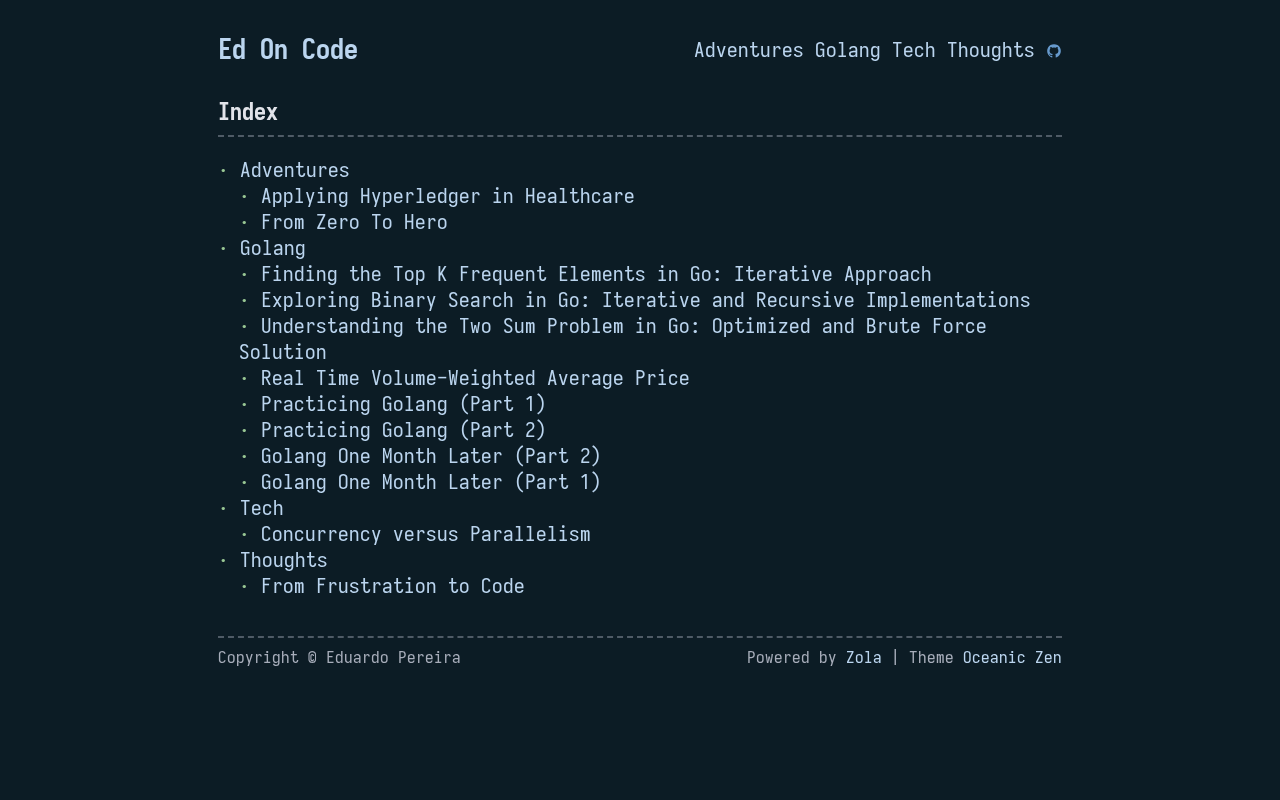1280x800 pixels.
Task: Open the GitHub icon link in header
Action: pyautogui.click(x=1054, y=51)
